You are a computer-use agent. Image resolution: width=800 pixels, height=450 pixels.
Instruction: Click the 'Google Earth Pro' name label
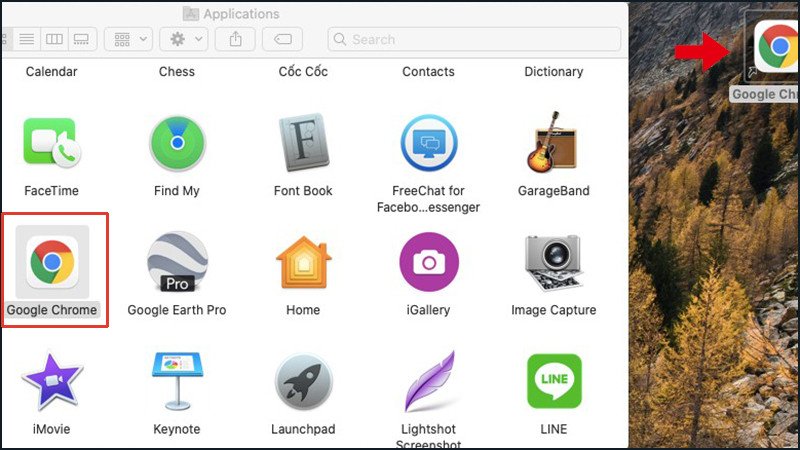(x=177, y=310)
